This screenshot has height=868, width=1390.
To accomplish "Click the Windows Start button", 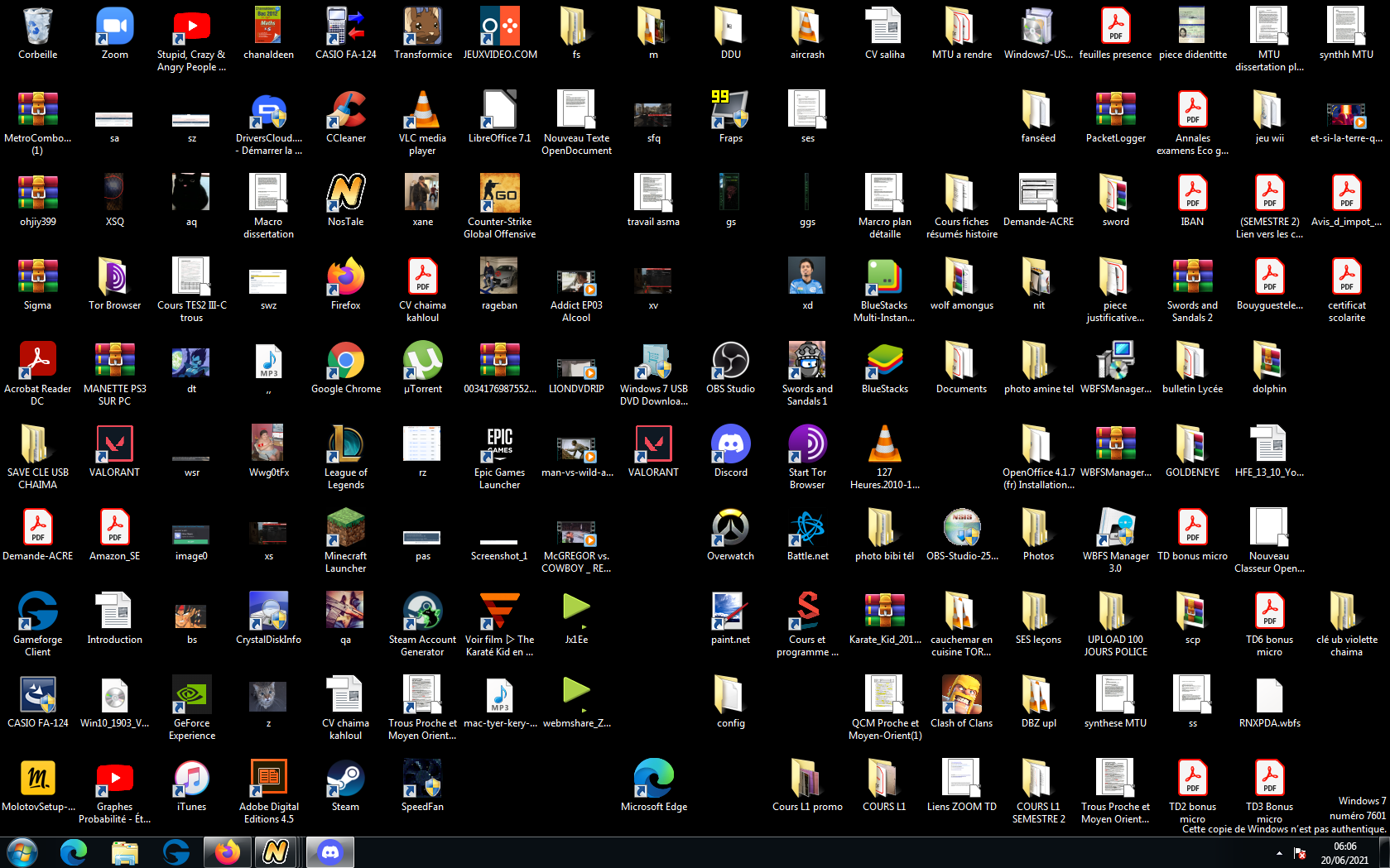I will pos(22,852).
